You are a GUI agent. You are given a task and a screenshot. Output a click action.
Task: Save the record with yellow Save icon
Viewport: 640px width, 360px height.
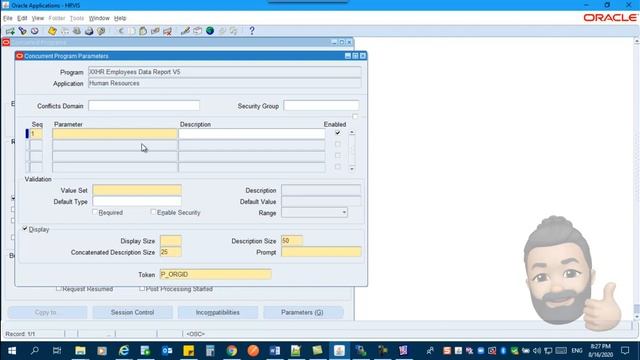click(x=52, y=31)
